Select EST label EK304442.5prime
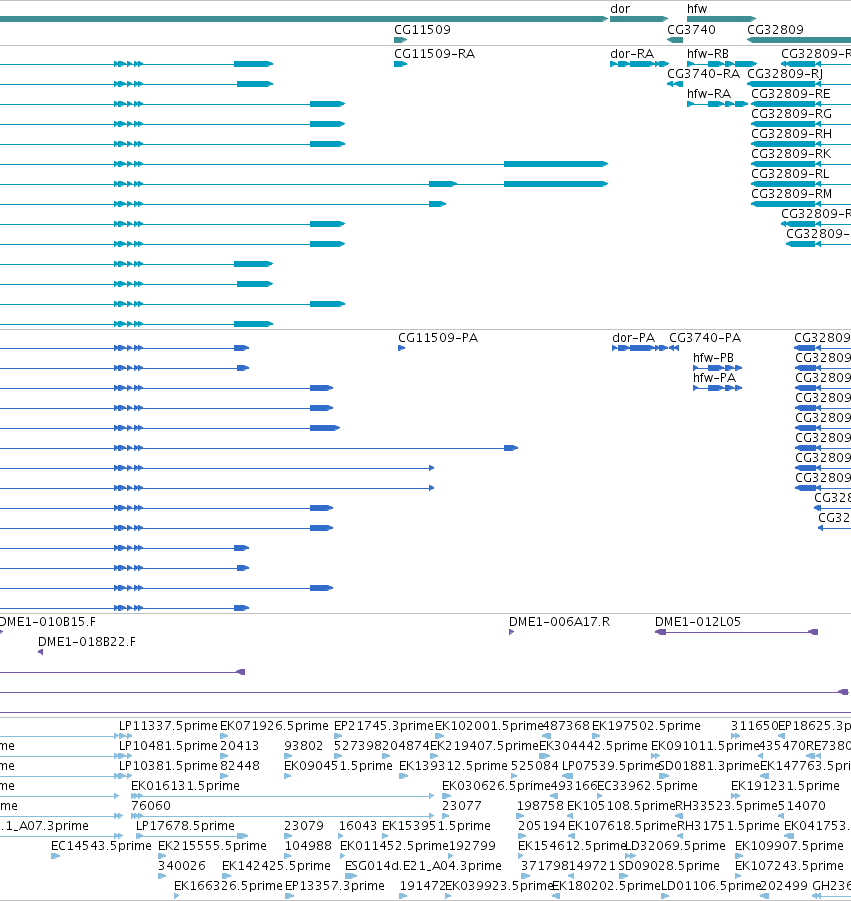 pos(593,746)
